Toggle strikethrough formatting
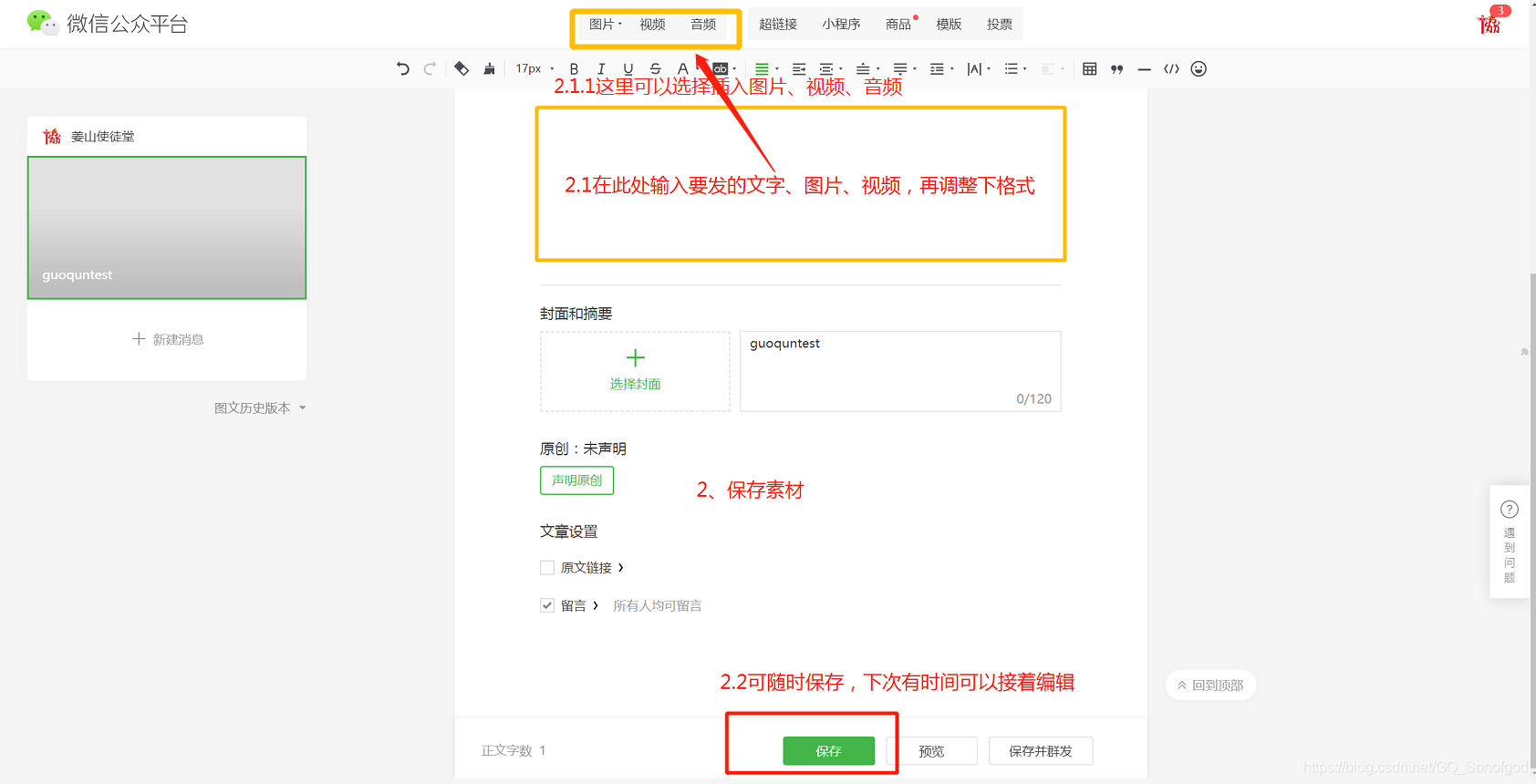The height and width of the screenshot is (784, 1536). point(655,68)
